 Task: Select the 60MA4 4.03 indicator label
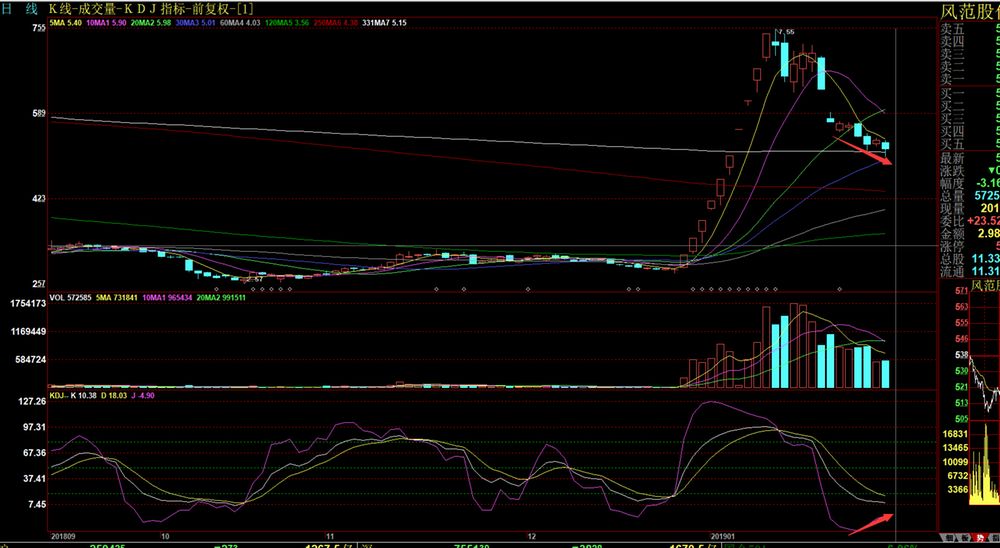pos(240,22)
